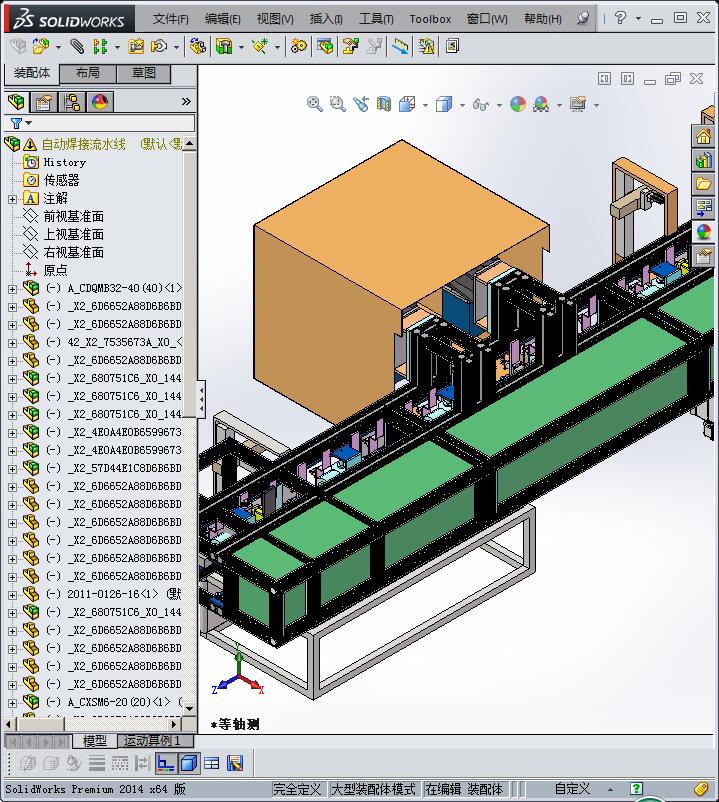The height and width of the screenshot is (802, 719).
Task: Open File Explorer folder in task pane
Action: pos(703,184)
